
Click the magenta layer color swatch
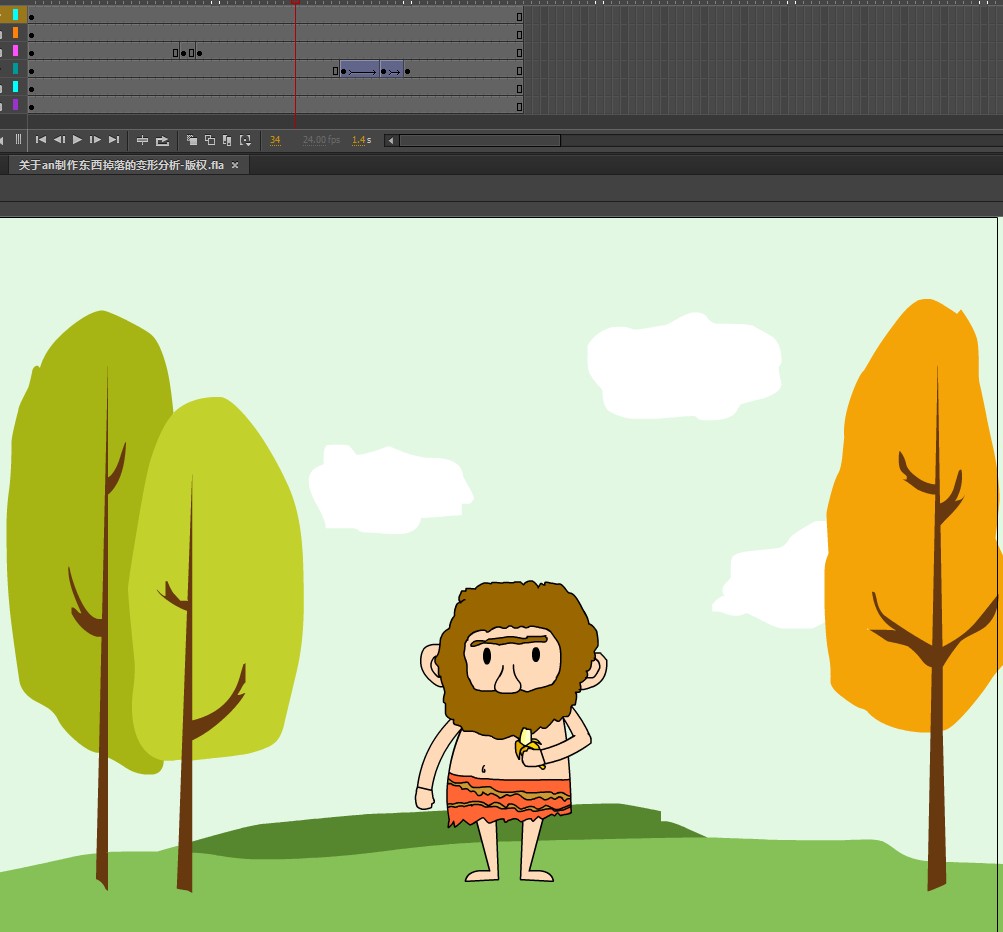click(16, 51)
